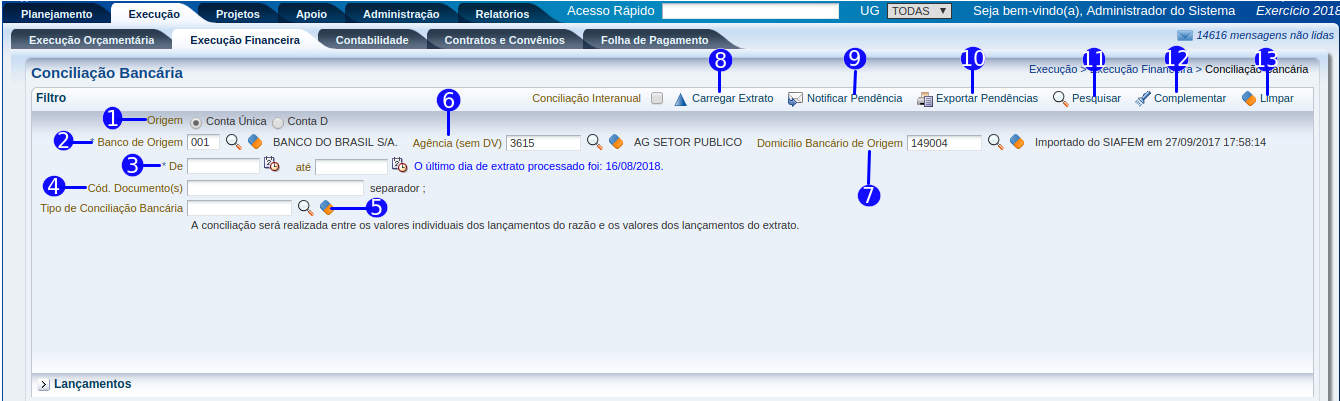The height and width of the screenshot is (401, 1340).
Task: Click the eraser icon next to Agência field
Action: coord(616,142)
